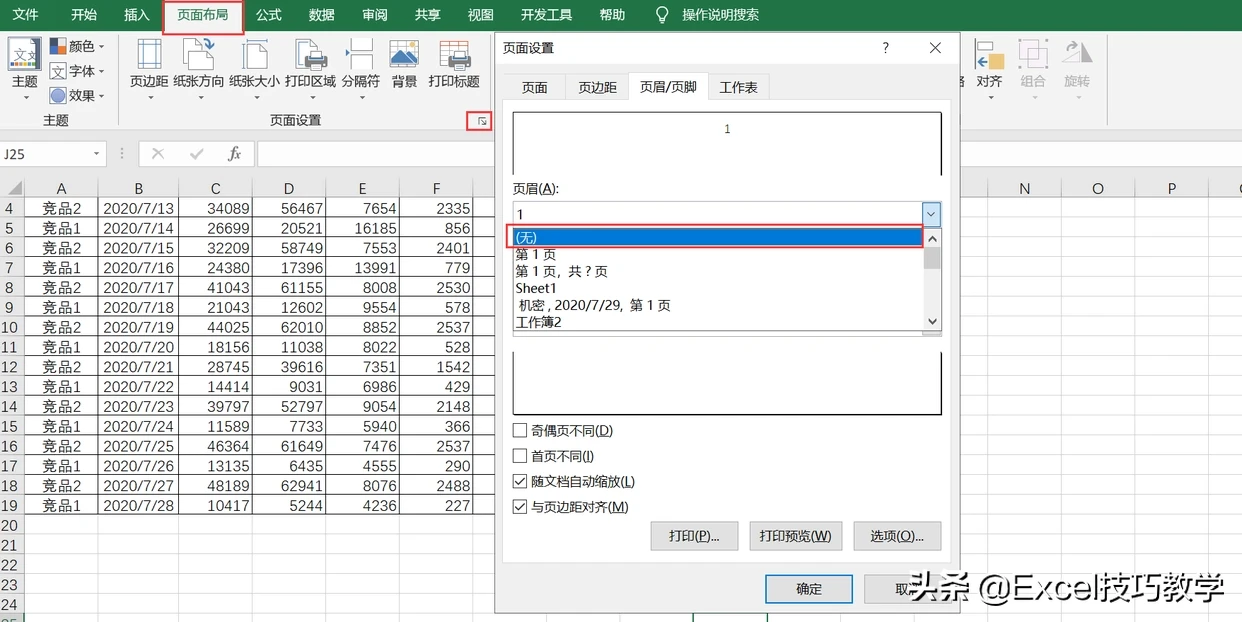The height and width of the screenshot is (622, 1242).
Task: Click the 打印标题 print titles button
Action: 454,66
